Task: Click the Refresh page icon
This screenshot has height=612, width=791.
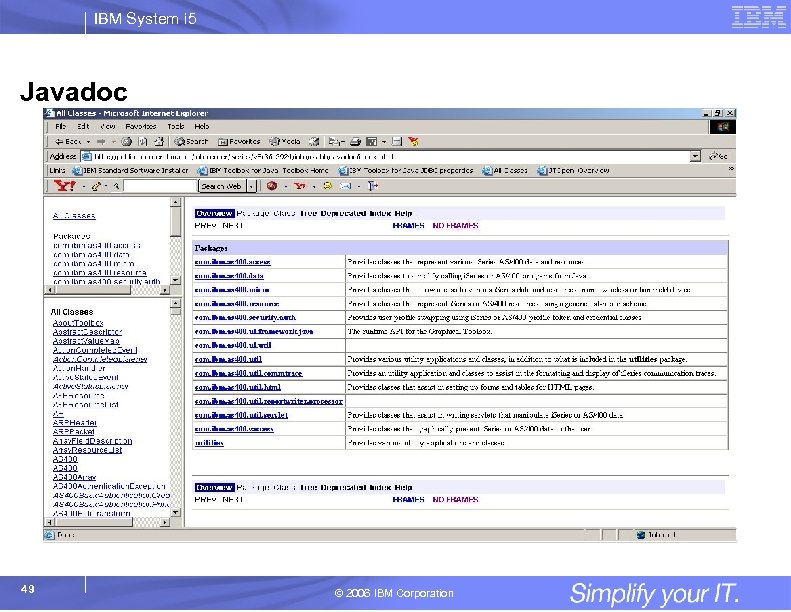Action: coord(143,142)
